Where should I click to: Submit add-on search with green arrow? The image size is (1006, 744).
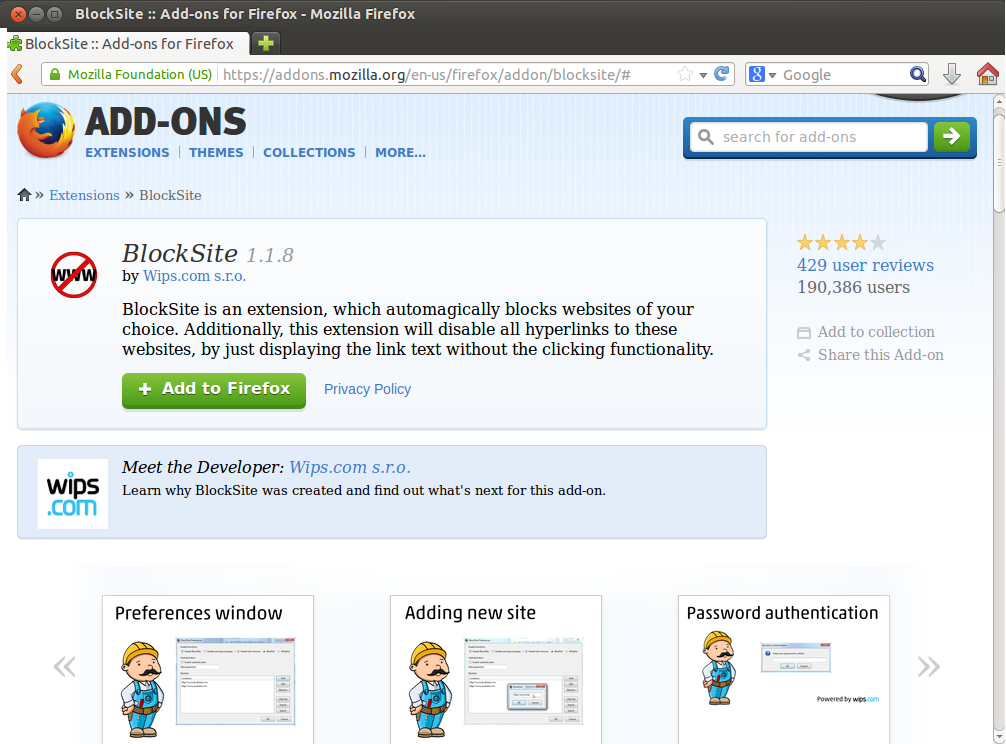pyautogui.click(x=951, y=137)
